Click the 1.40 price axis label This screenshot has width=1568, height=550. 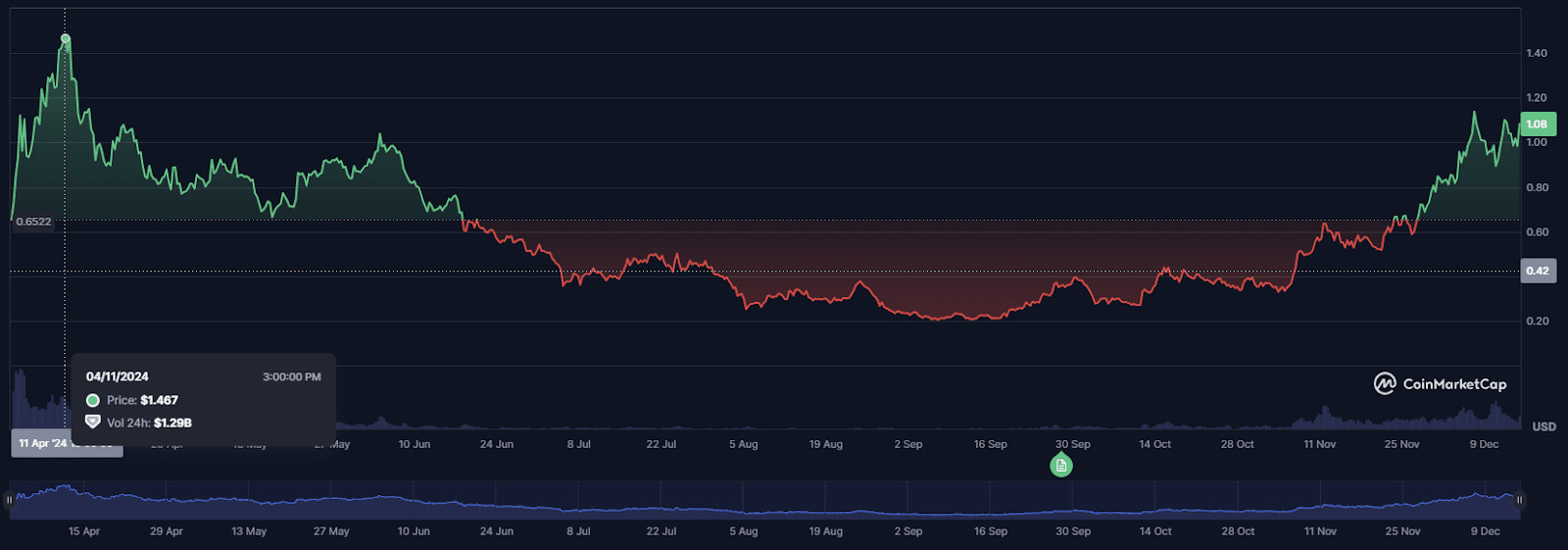pos(1536,53)
